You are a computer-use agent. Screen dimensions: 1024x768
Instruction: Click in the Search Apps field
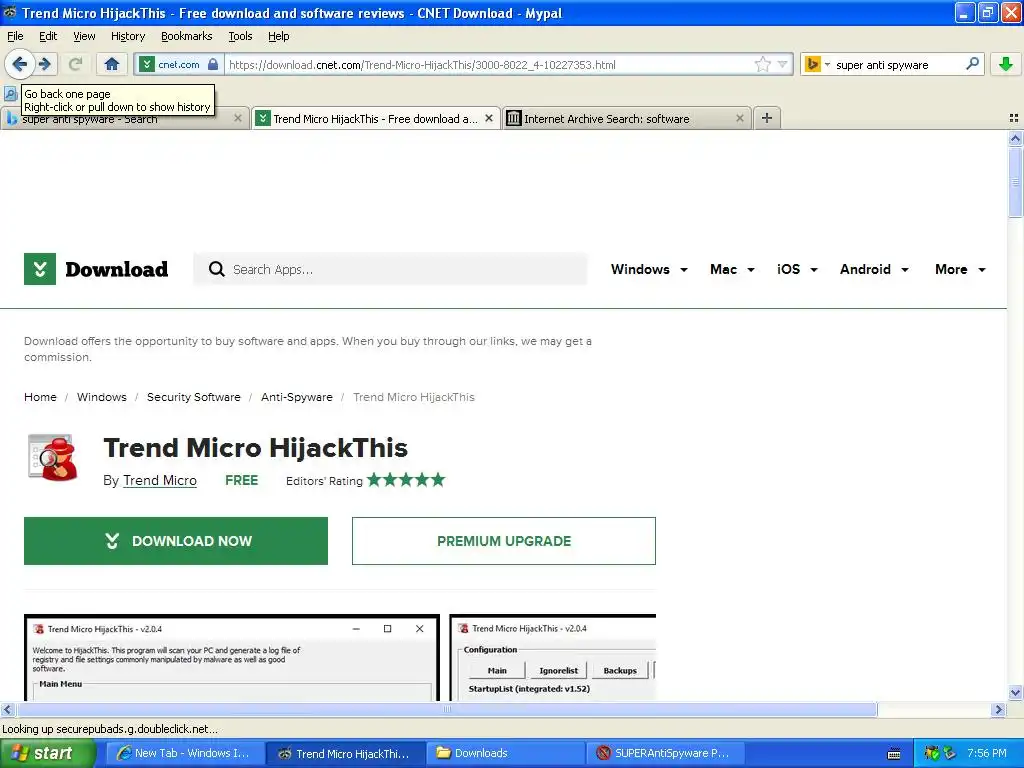[x=390, y=269]
